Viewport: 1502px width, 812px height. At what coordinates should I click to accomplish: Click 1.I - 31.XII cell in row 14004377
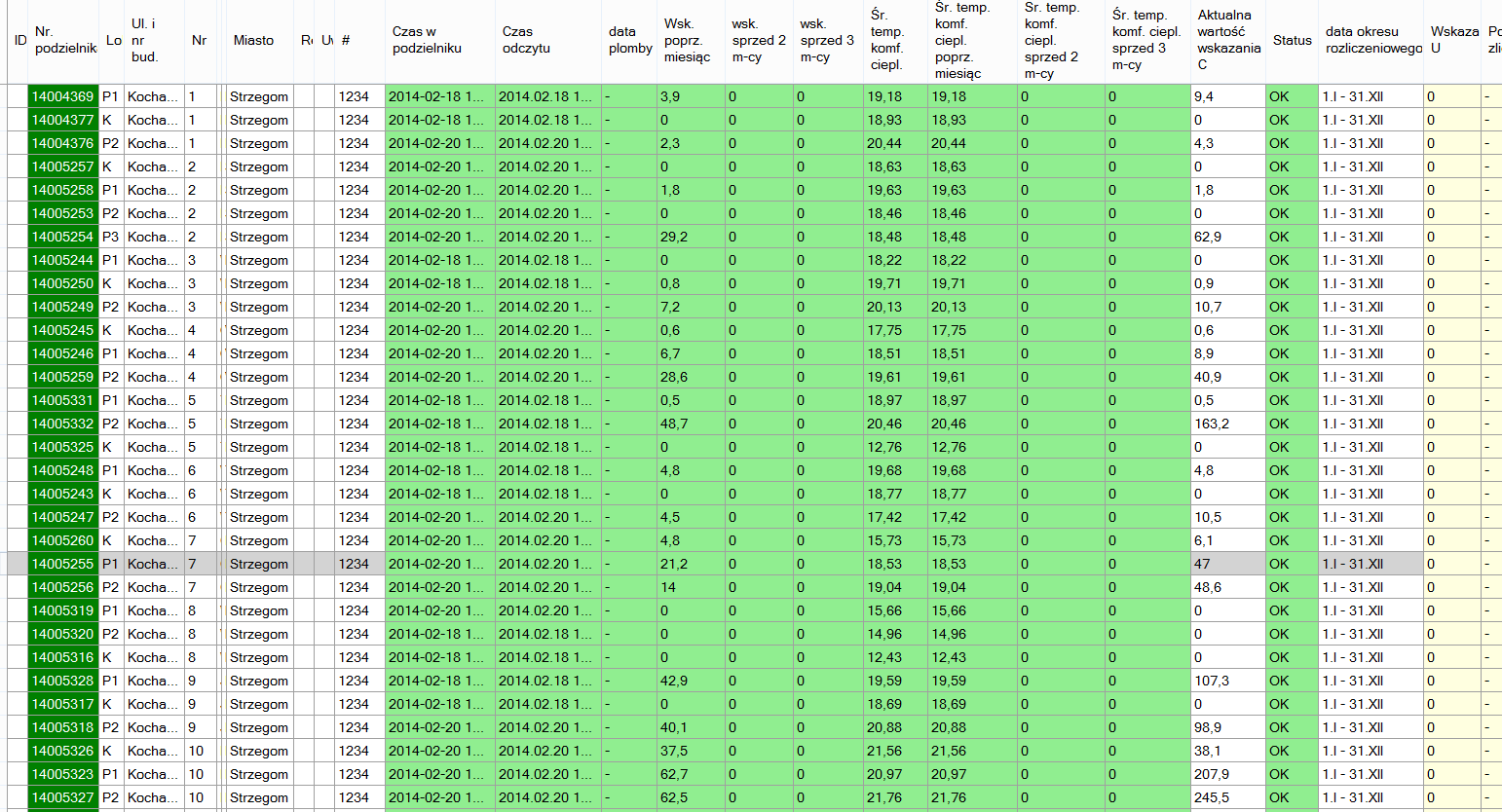click(1371, 120)
